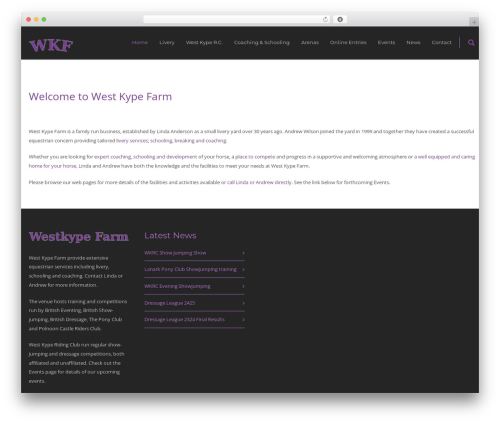
Task: Open the WKRC Show Jumping Show news item
Action: coord(175,253)
